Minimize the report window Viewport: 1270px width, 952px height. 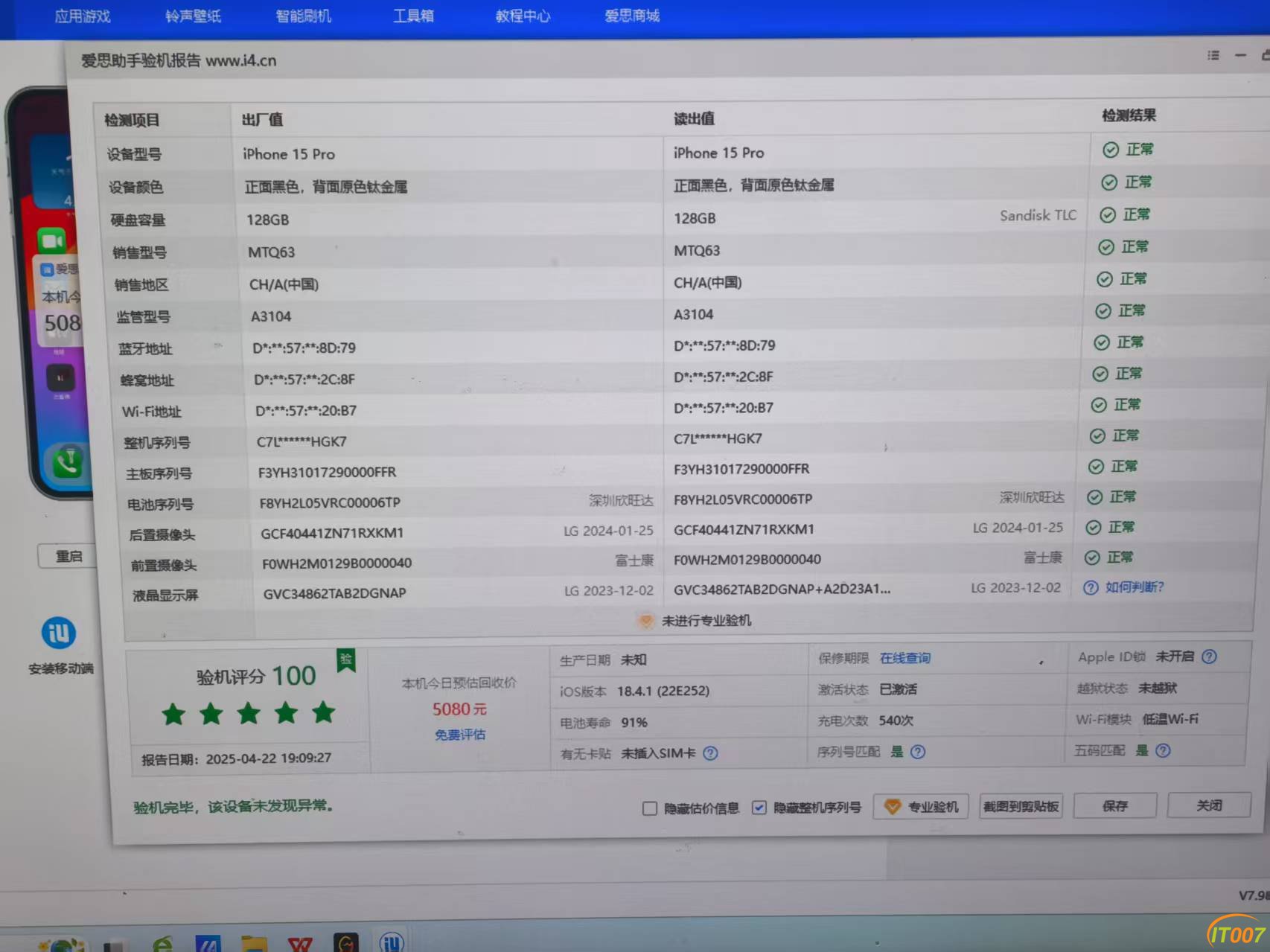(x=1240, y=56)
